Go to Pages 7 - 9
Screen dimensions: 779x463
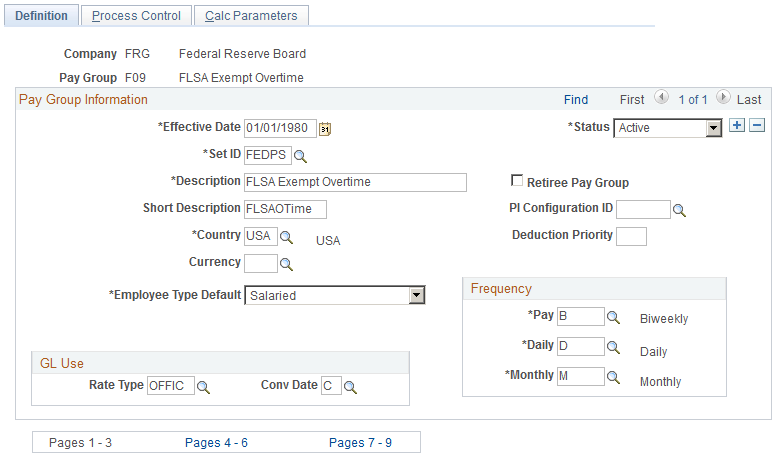tap(360, 443)
